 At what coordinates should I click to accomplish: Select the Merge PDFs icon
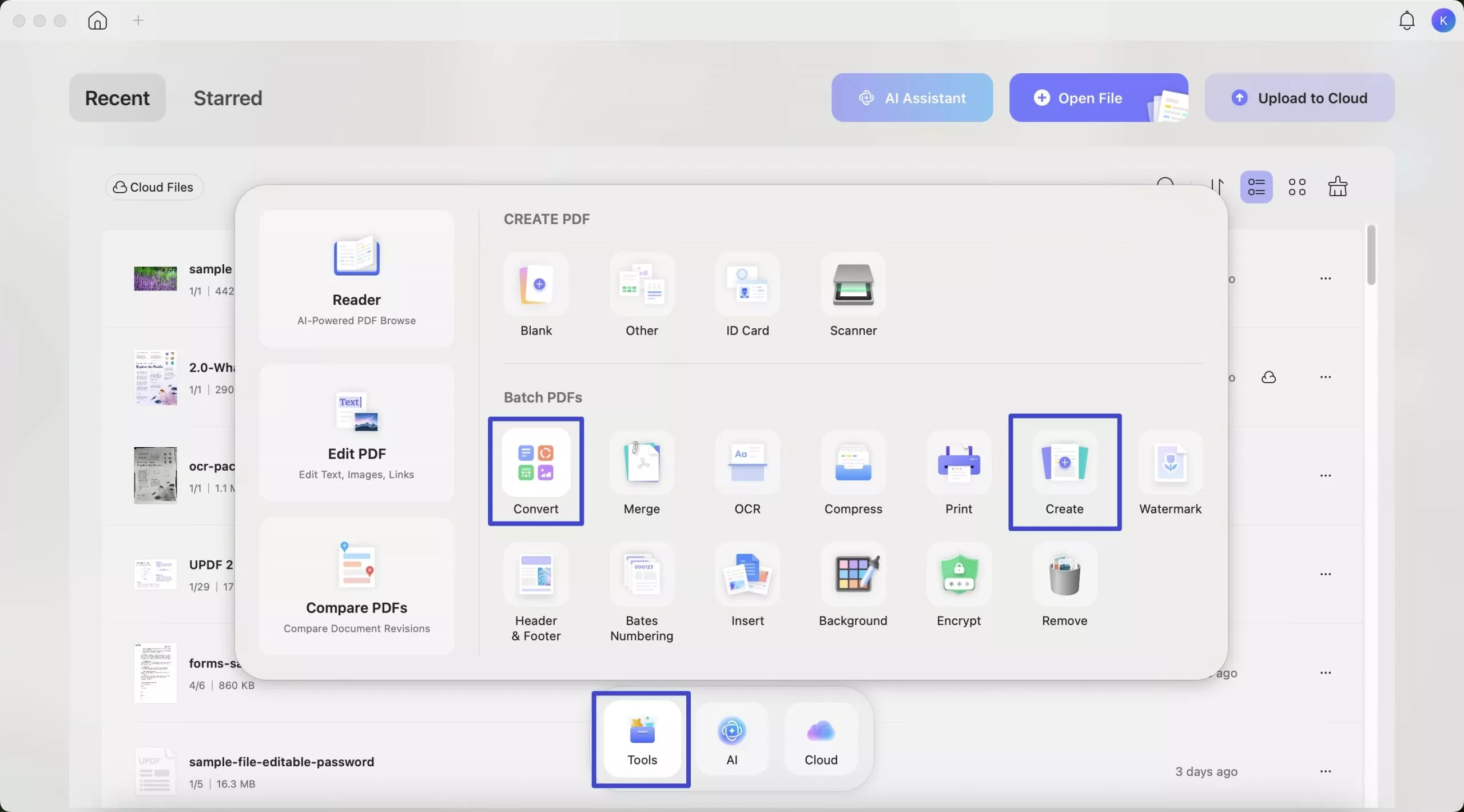tap(642, 463)
